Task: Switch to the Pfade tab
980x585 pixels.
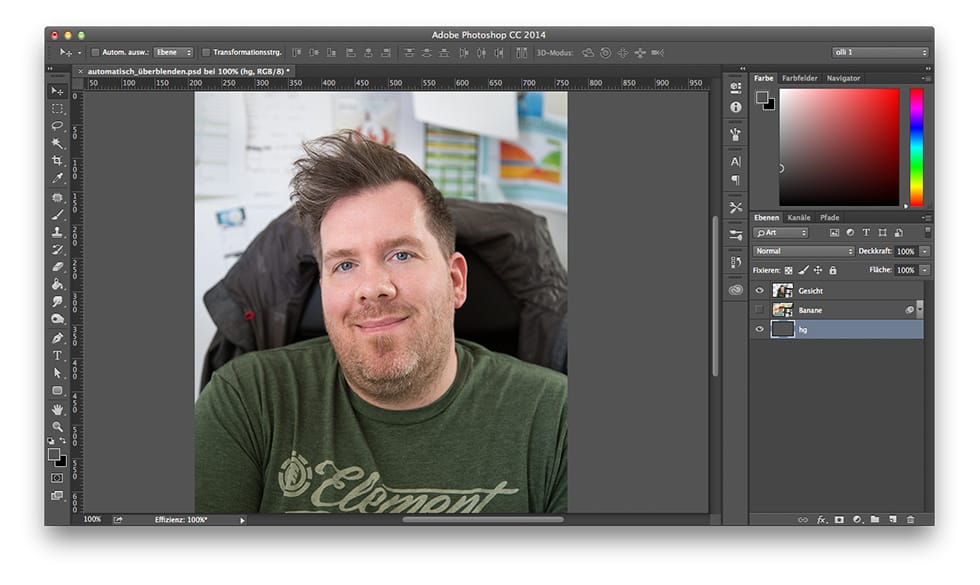Action: (x=829, y=218)
